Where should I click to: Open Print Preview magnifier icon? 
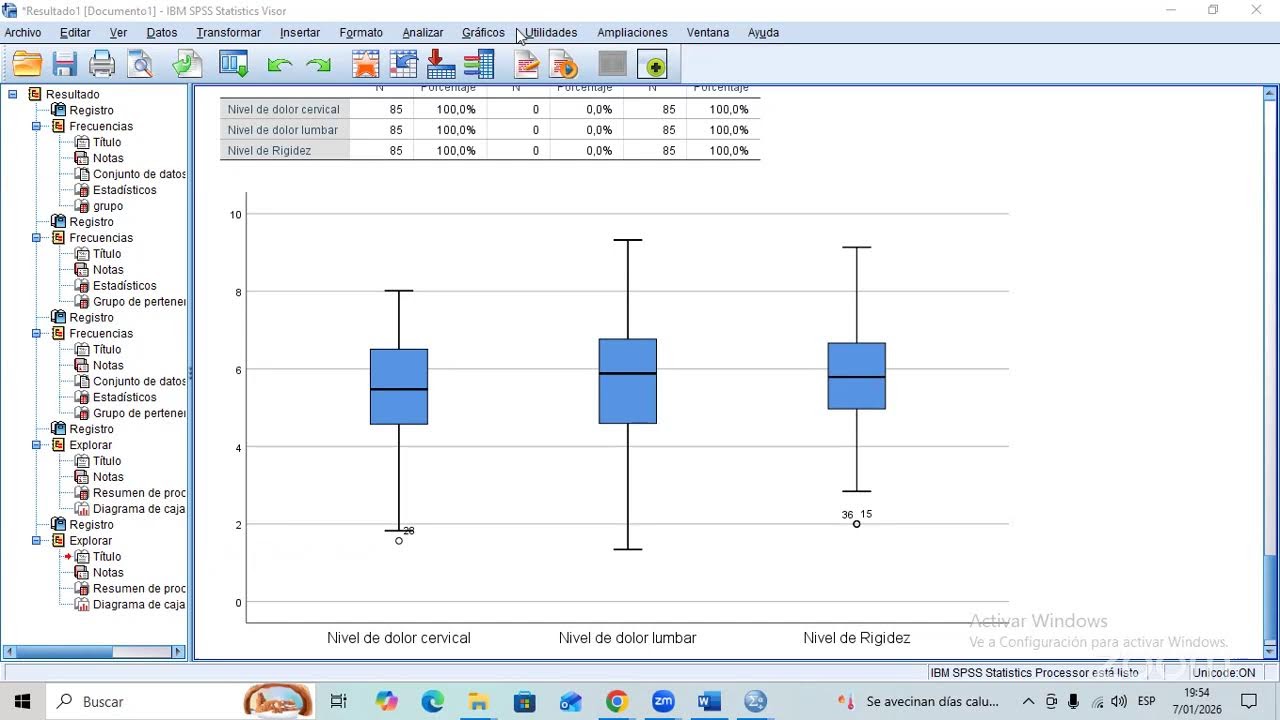click(141, 65)
